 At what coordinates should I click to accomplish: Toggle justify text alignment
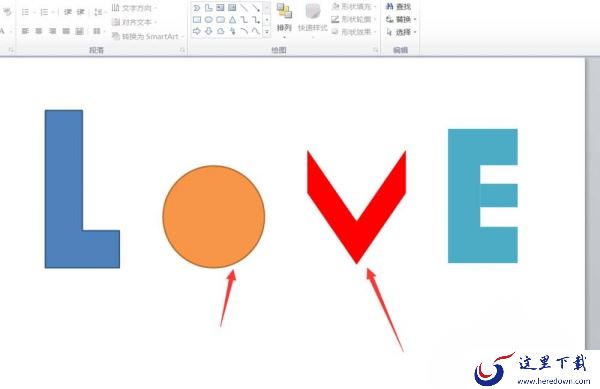coord(66,31)
